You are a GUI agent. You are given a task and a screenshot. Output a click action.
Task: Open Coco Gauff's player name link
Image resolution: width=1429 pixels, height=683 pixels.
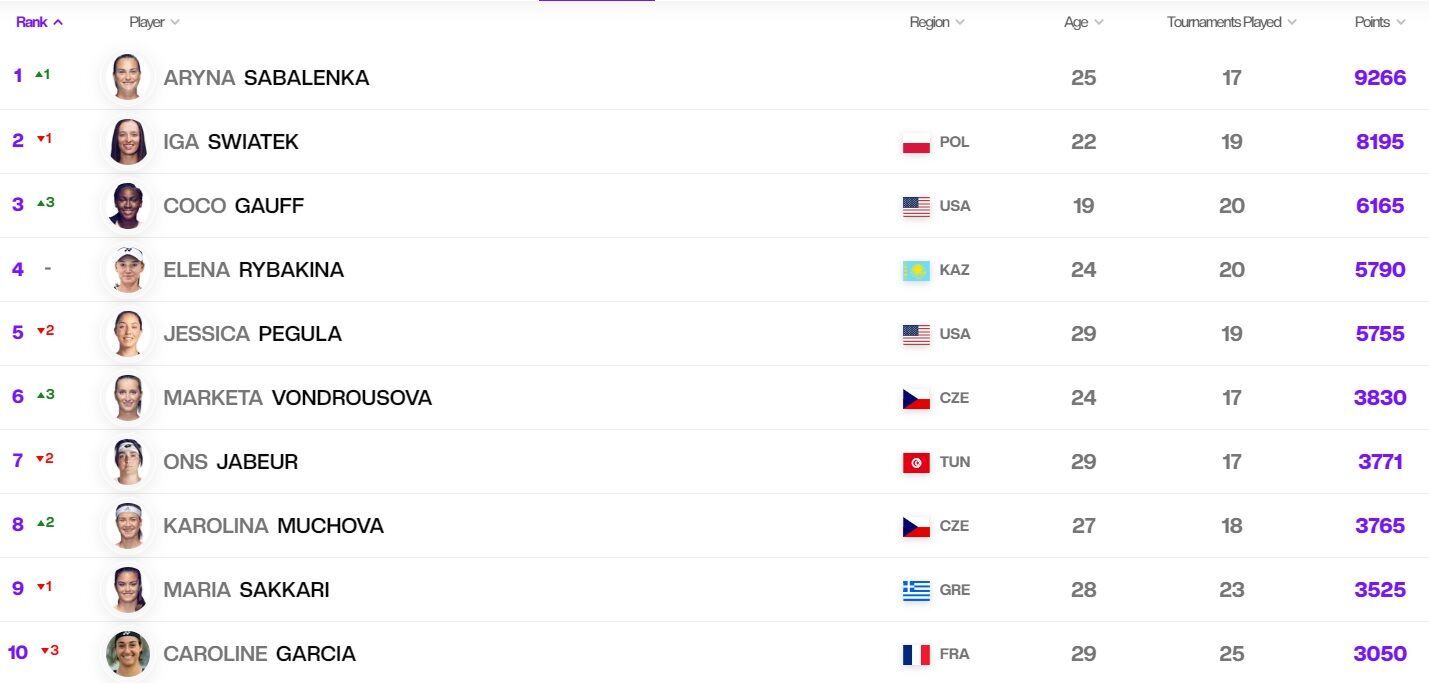(x=233, y=206)
